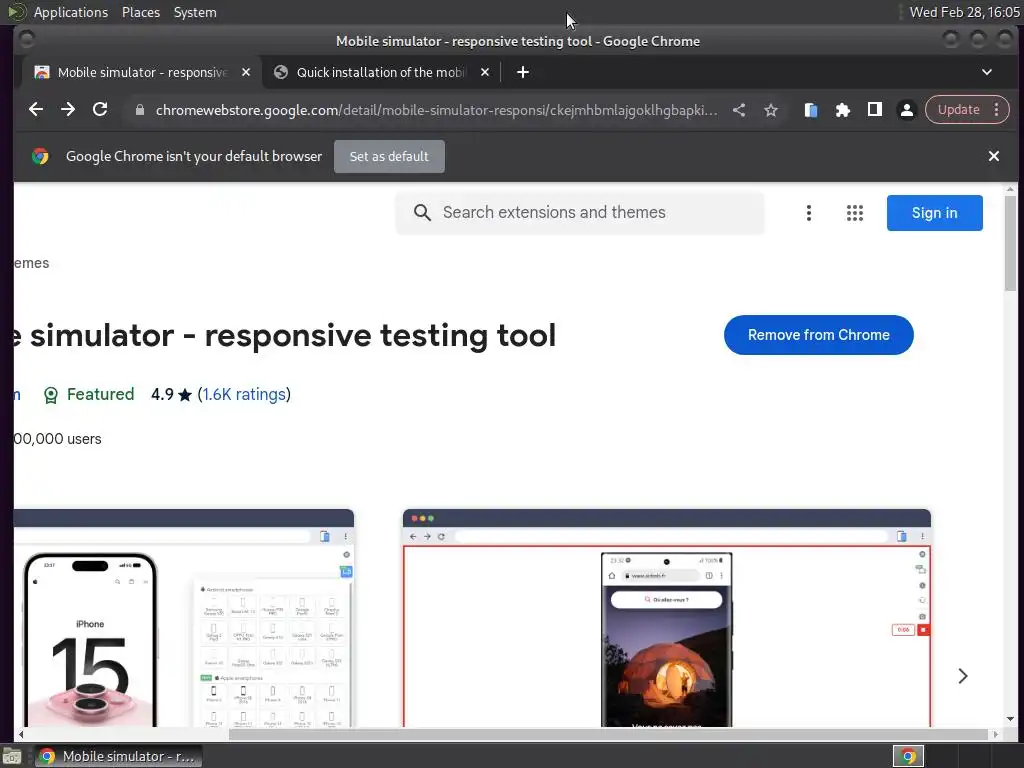1024x768 pixels.
Task: Click the show desktop icon in taskbar
Action: click(12, 756)
